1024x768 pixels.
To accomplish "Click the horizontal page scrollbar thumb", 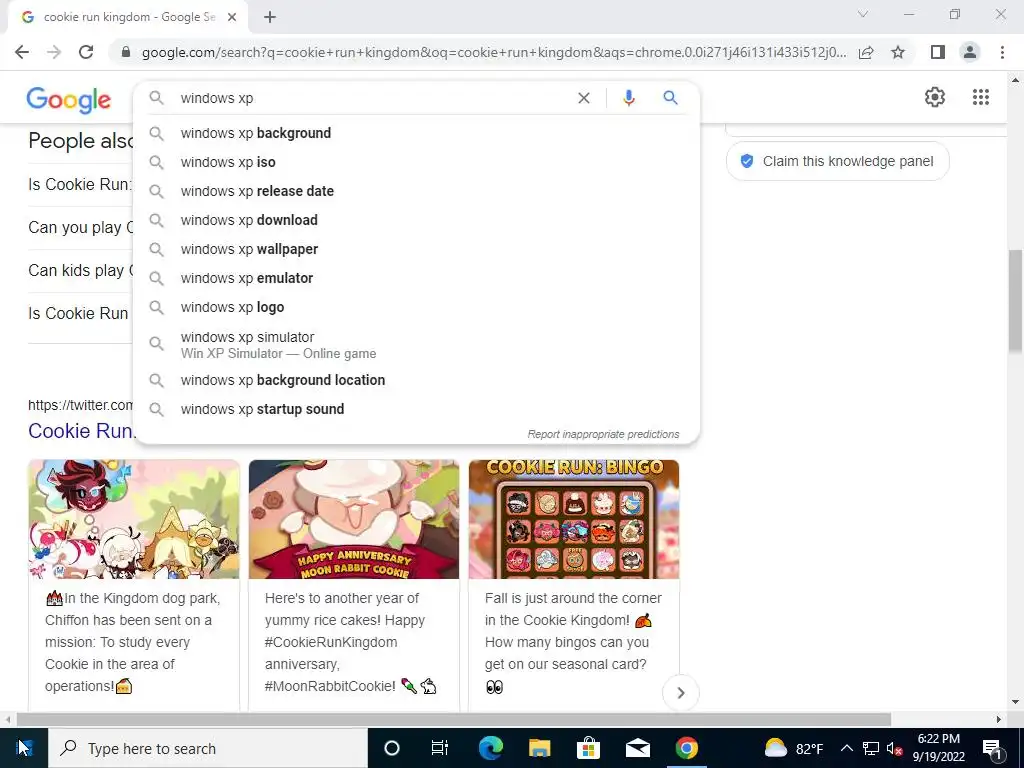I will (x=453, y=719).
